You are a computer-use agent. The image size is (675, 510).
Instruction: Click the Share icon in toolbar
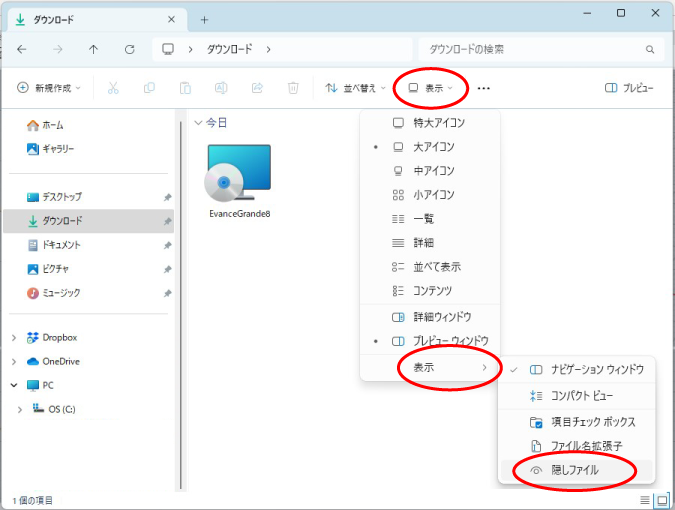tap(257, 88)
